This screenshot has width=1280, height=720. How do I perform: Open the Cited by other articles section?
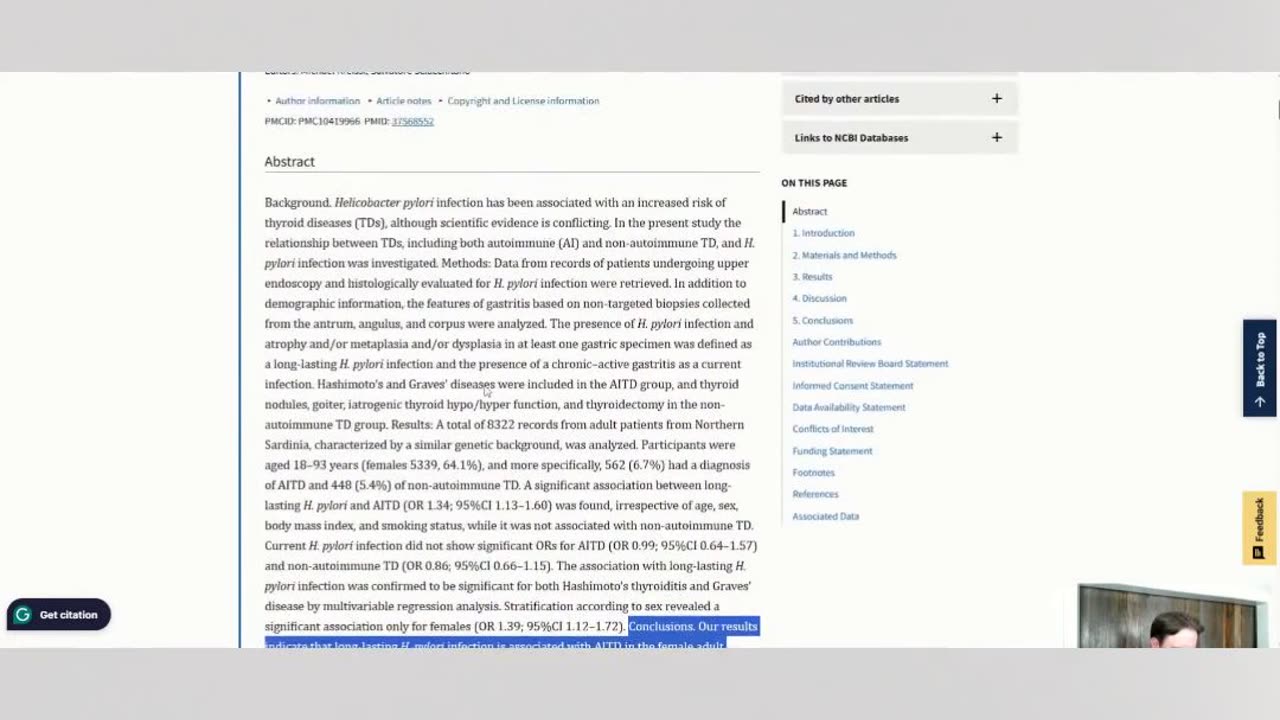click(x=899, y=98)
